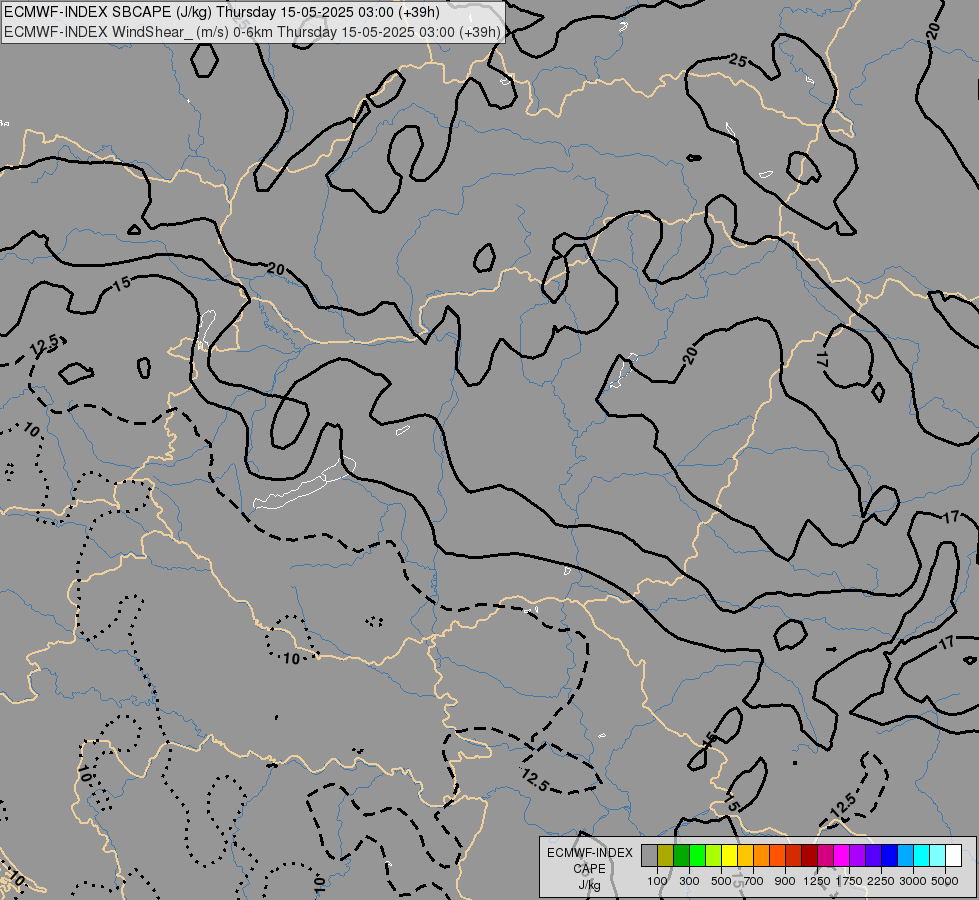Select the gray legend swatch below 100
This screenshot has width=979, height=900.
click(649, 855)
